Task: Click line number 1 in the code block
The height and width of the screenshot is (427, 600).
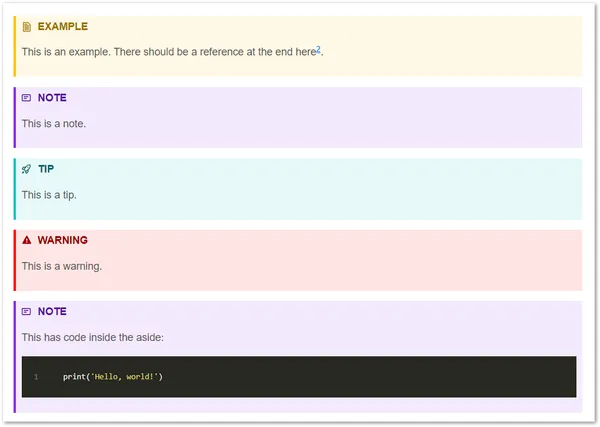Action: click(36, 377)
